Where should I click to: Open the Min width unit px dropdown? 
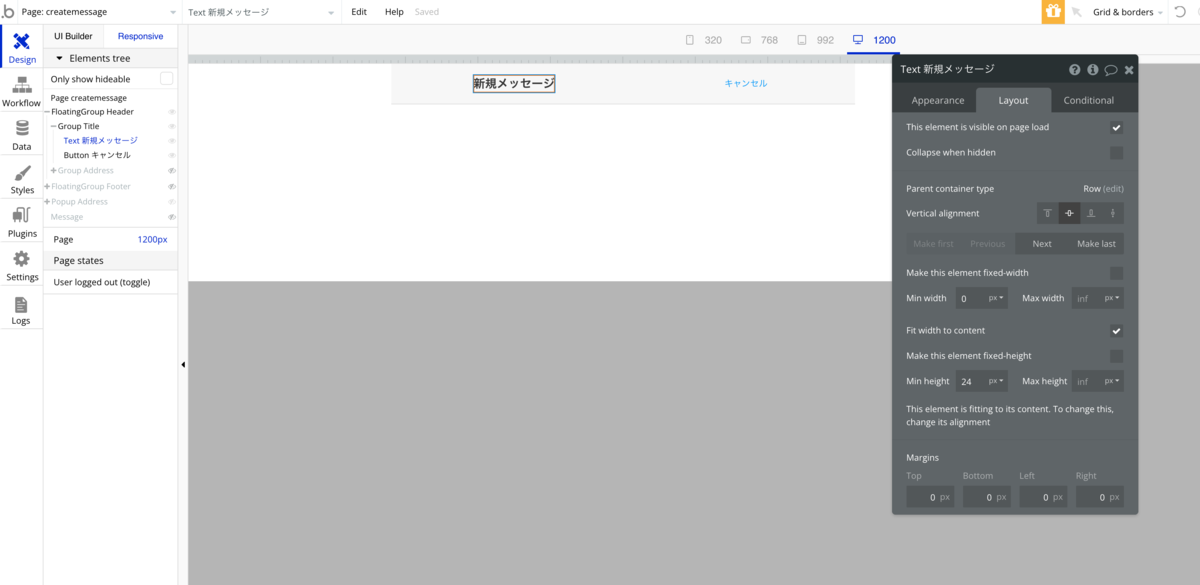pos(996,298)
